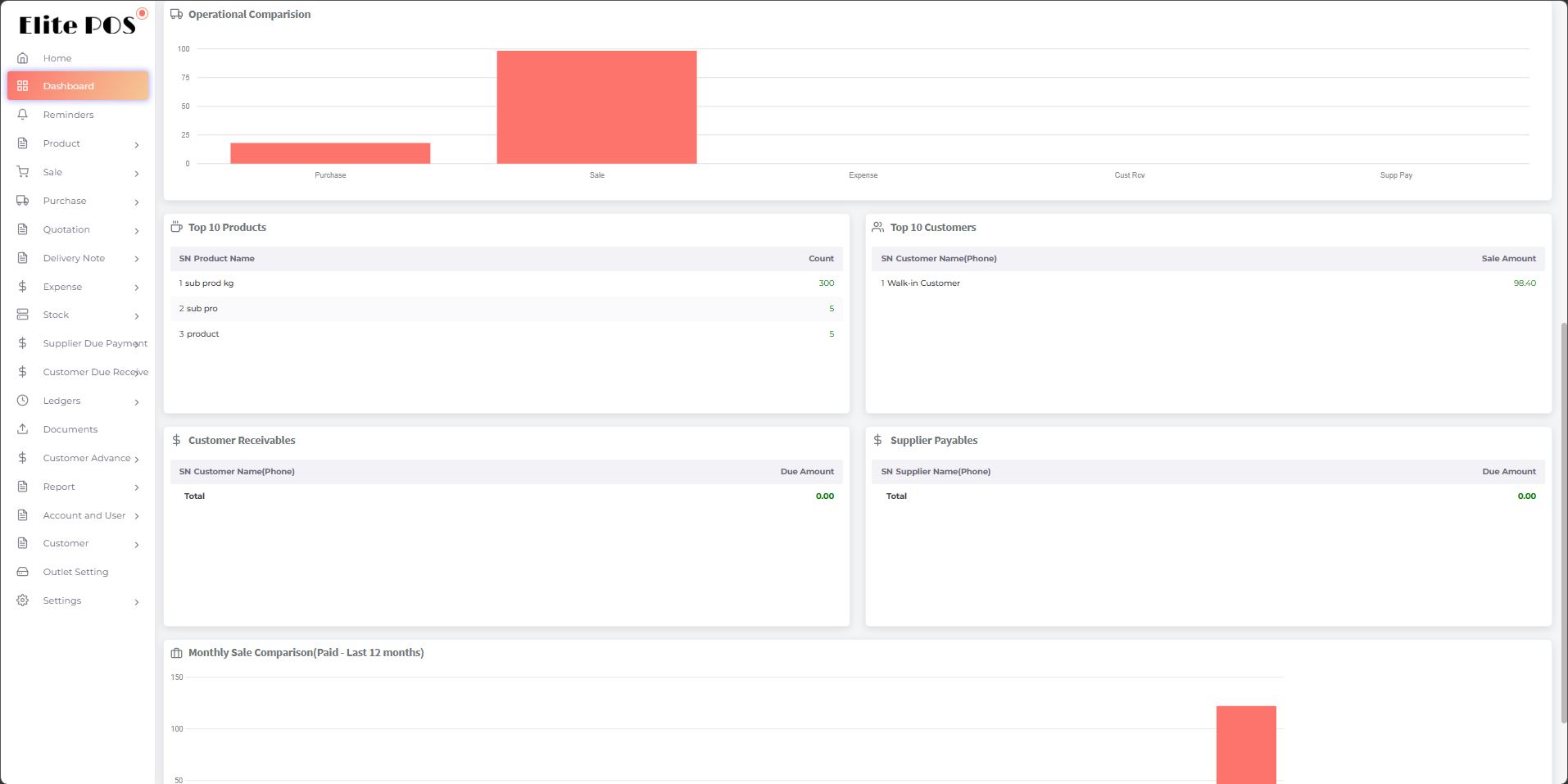This screenshot has width=1568, height=784.
Task: Click the briefcase icon on Monthly Sale Comparison
Action: (175, 652)
